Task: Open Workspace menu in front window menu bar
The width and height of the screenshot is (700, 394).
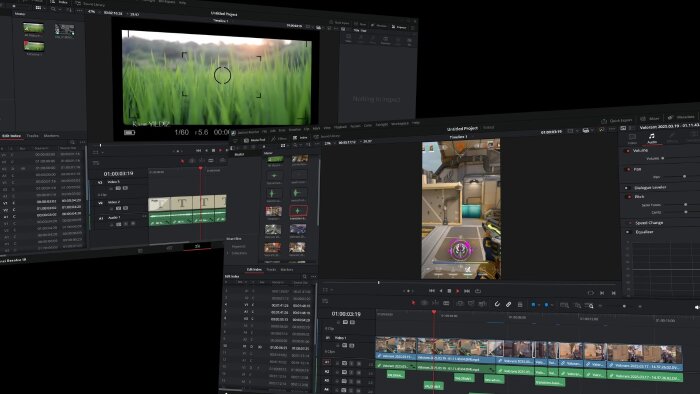Action: (400, 124)
